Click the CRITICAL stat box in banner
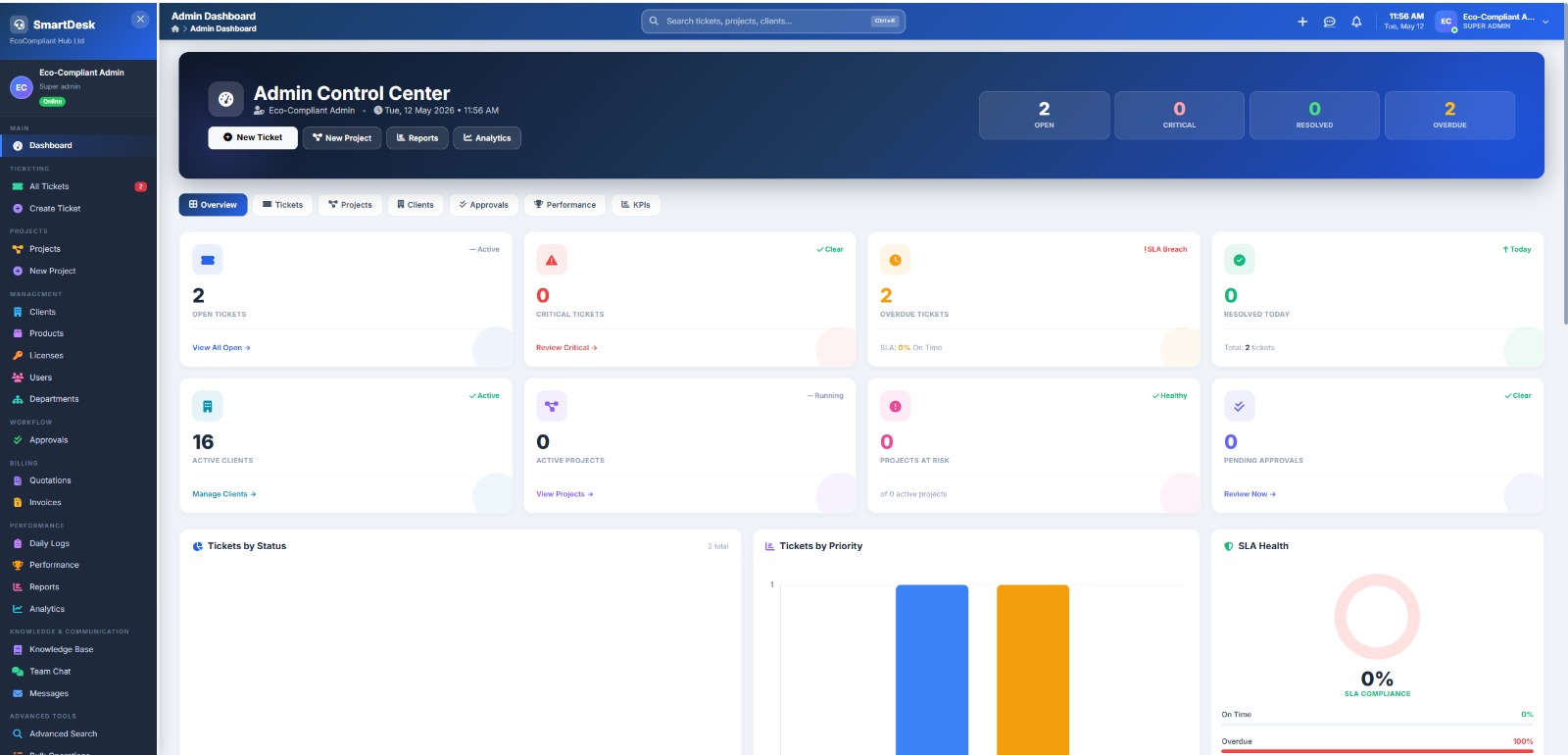Viewport: 1568px width, 755px height. 1180,116
